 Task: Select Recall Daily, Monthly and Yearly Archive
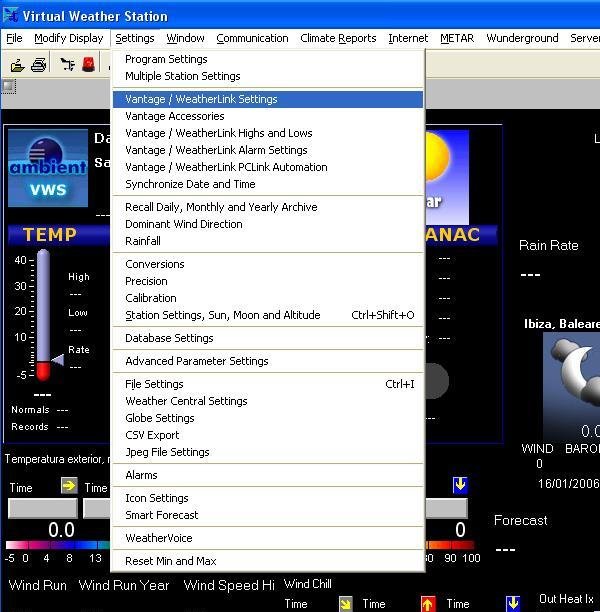(x=268, y=207)
